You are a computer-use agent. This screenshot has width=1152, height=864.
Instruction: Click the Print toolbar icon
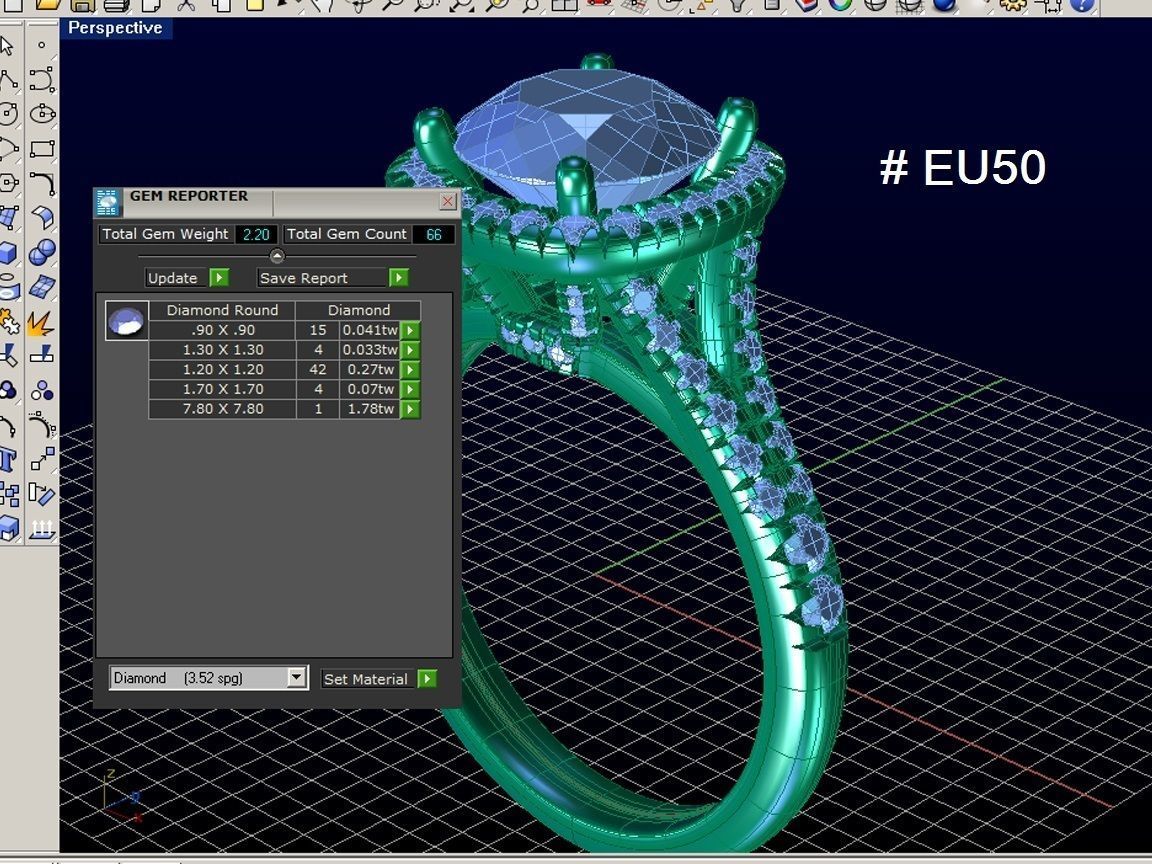coord(116,5)
